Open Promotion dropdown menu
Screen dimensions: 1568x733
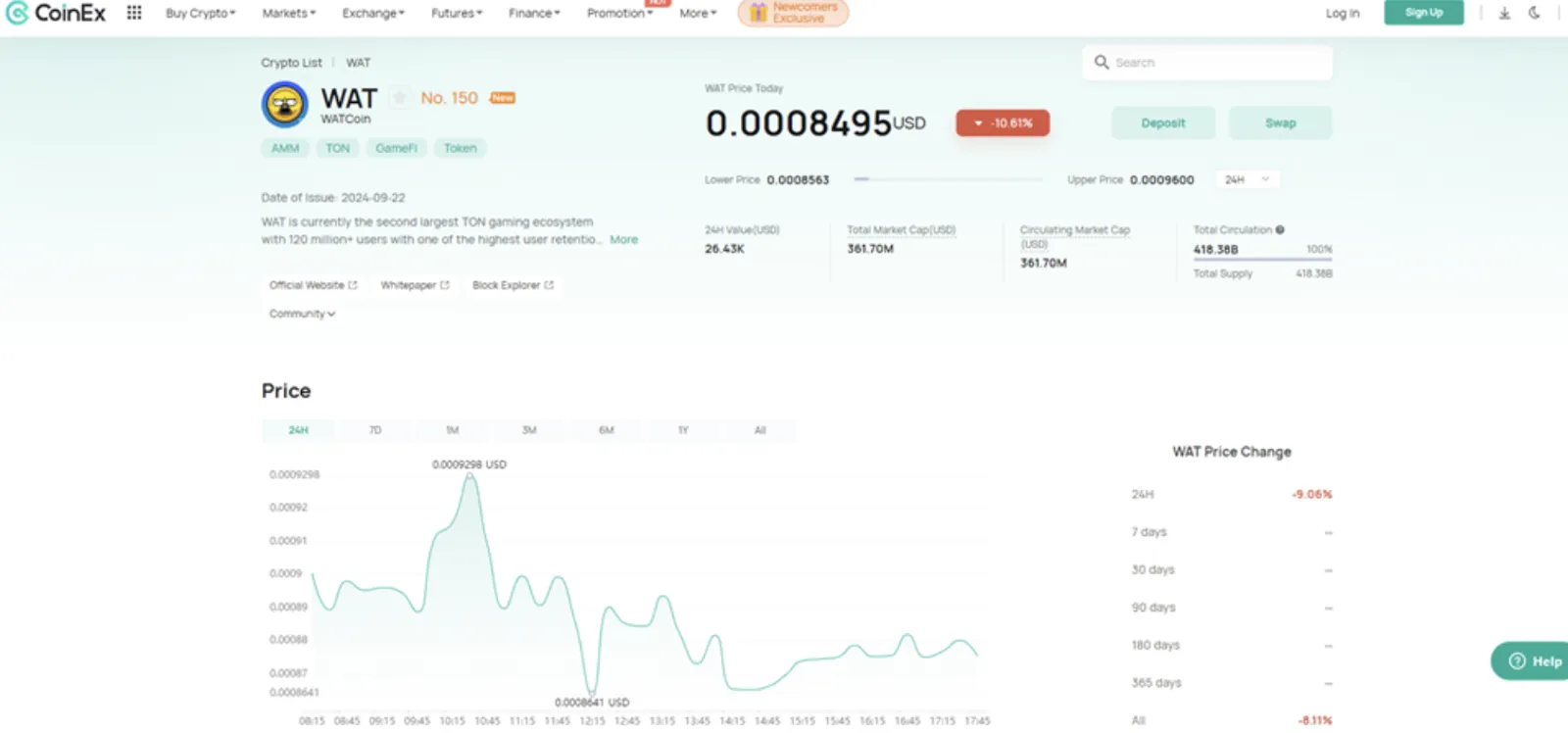click(x=619, y=13)
